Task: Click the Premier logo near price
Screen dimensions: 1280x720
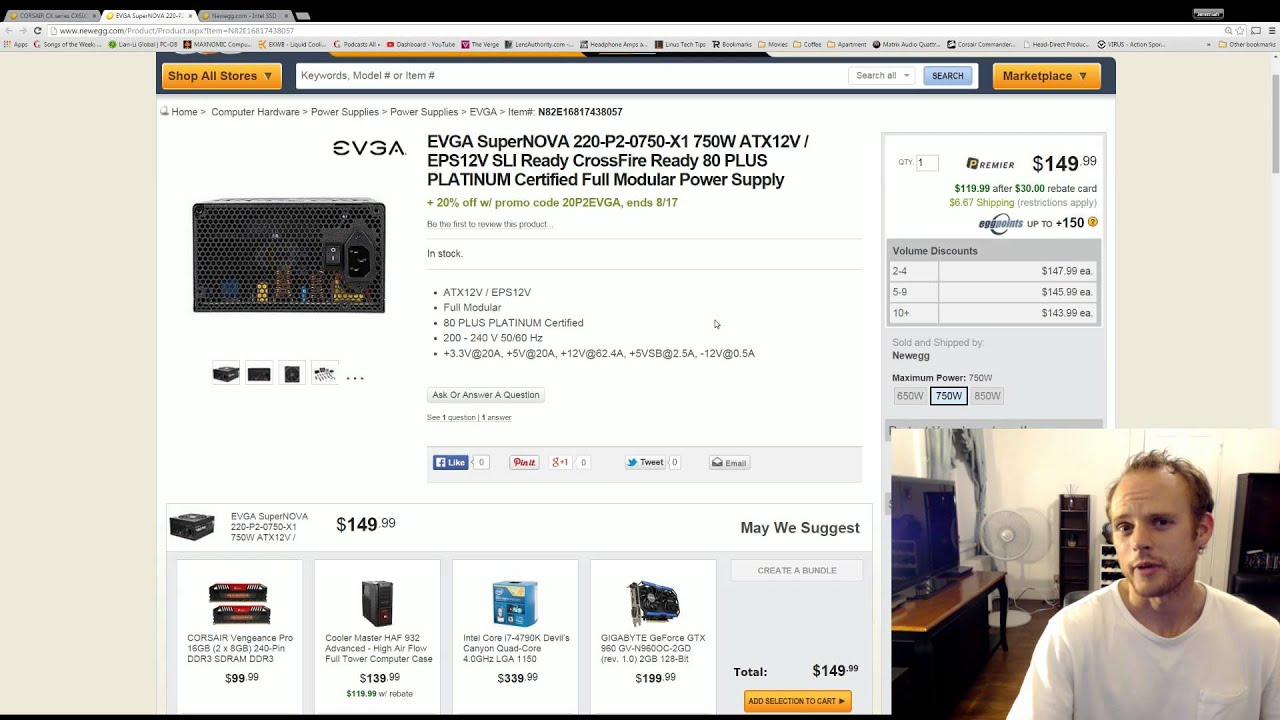Action: click(990, 164)
